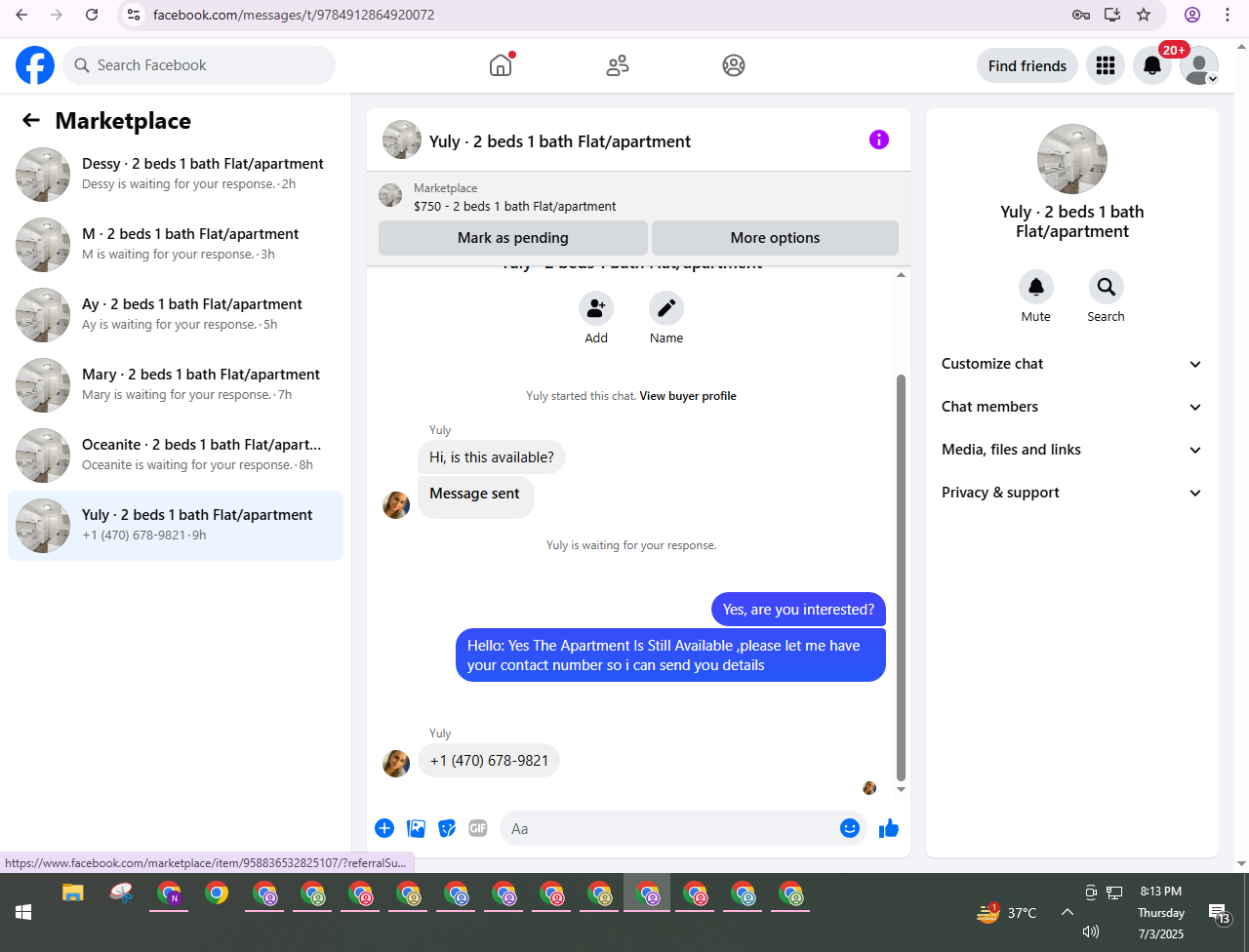The image size is (1249, 952).
Task: Open the Facebook menu grid icon
Action: pos(1106,65)
